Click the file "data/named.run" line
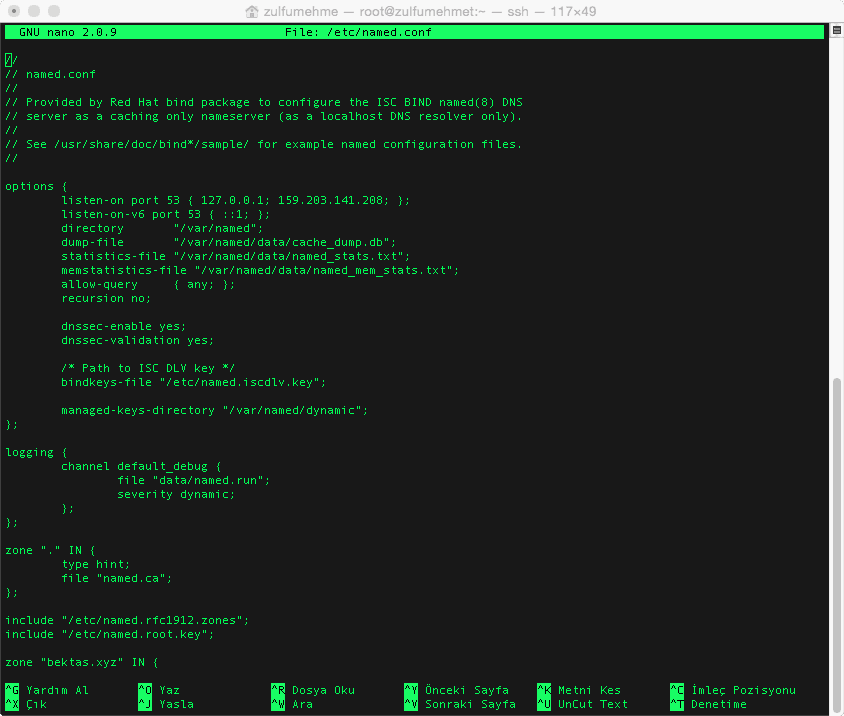Image resolution: width=844 pixels, height=716 pixels. pyautogui.click(x=194, y=480)
